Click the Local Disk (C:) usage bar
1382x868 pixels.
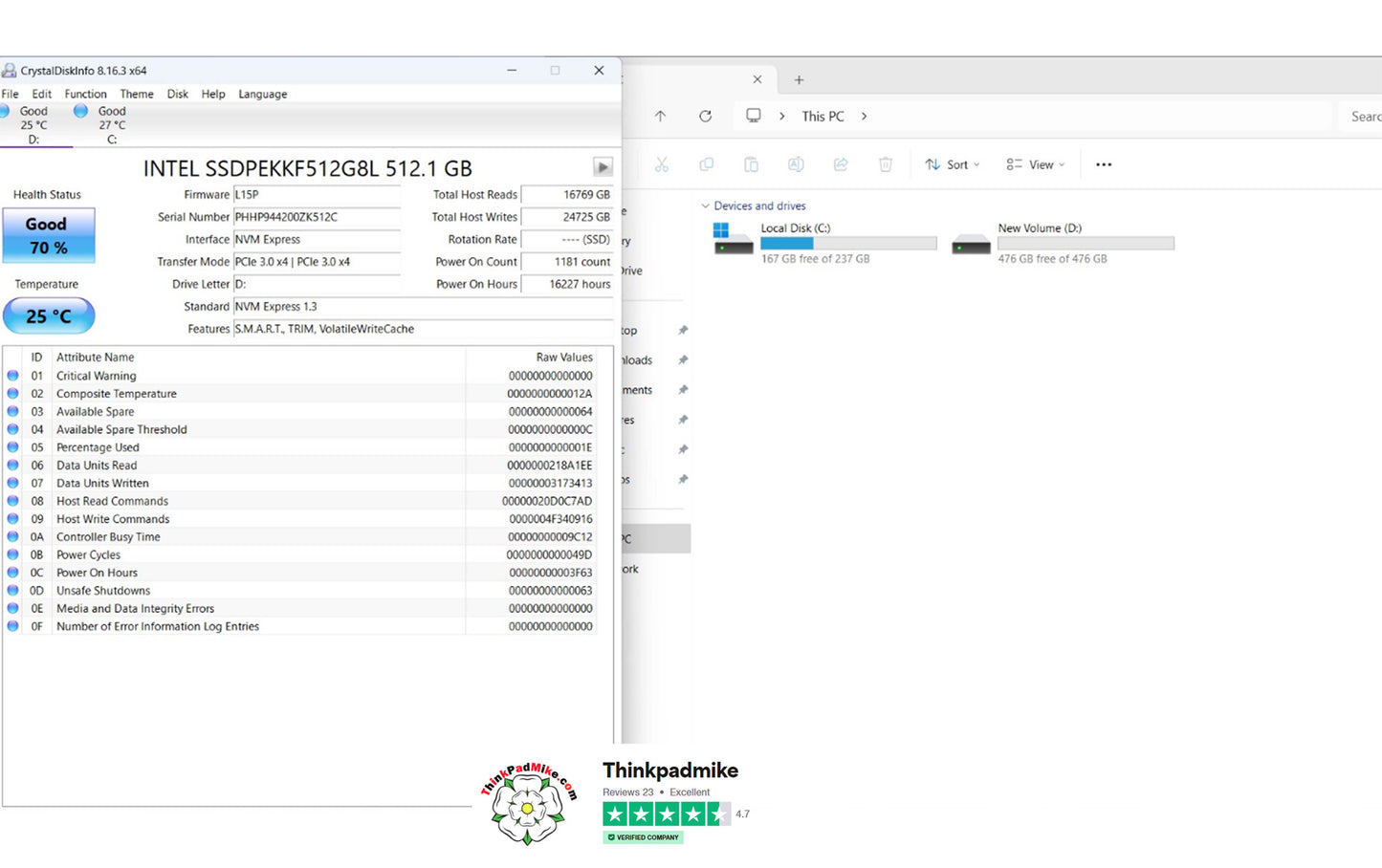[848, 244]
